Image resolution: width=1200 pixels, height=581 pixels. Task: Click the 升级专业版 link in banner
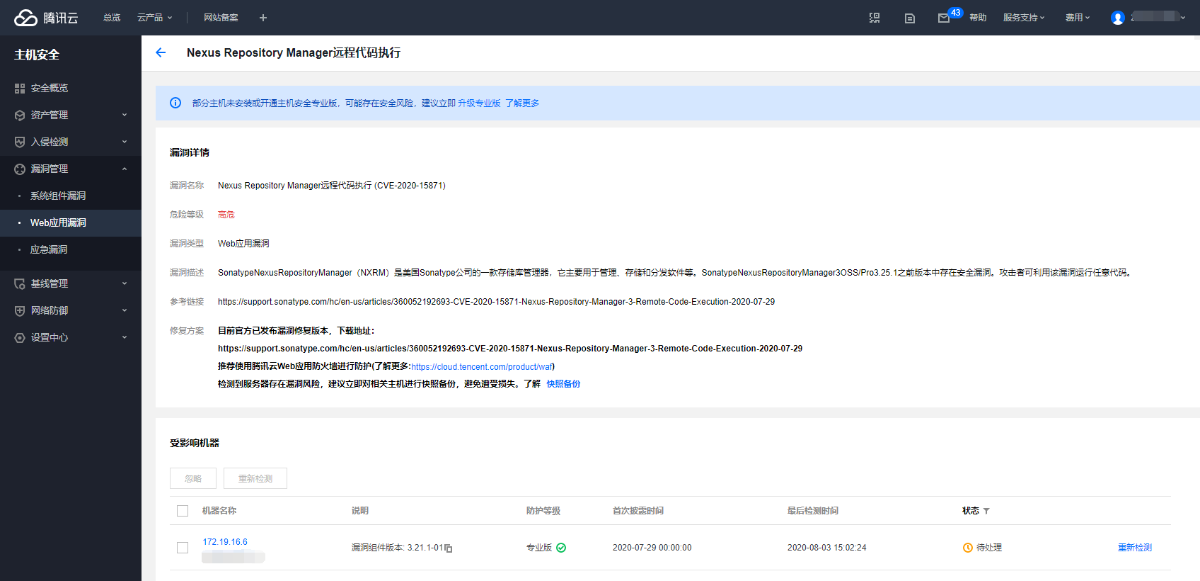[479, 103]
